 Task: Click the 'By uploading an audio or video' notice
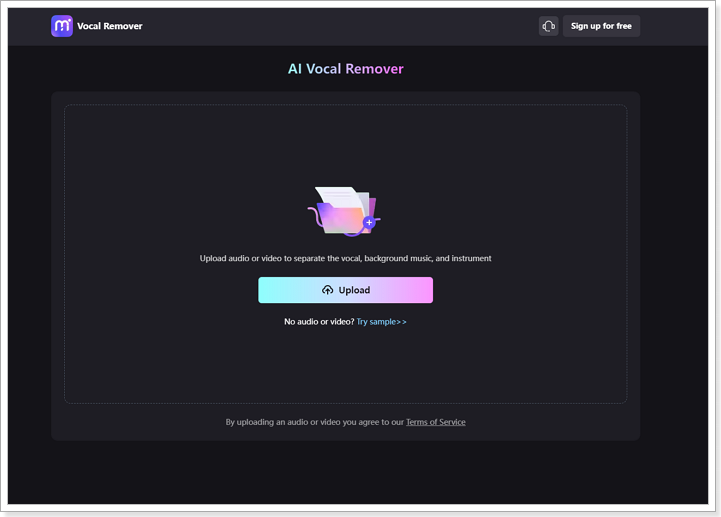pos(314,422)
